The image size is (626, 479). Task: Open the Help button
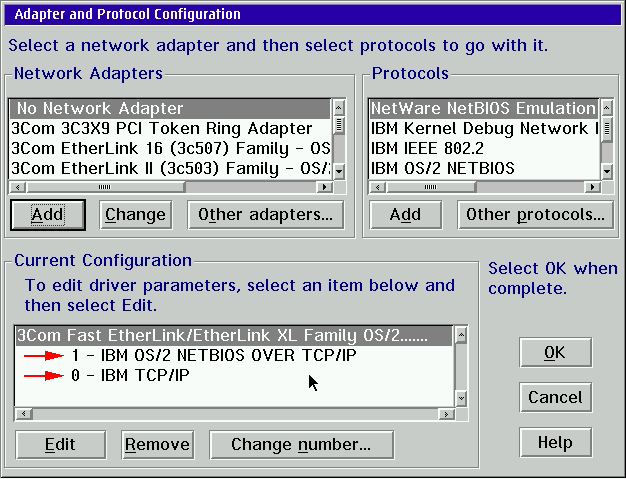(555, 442)
